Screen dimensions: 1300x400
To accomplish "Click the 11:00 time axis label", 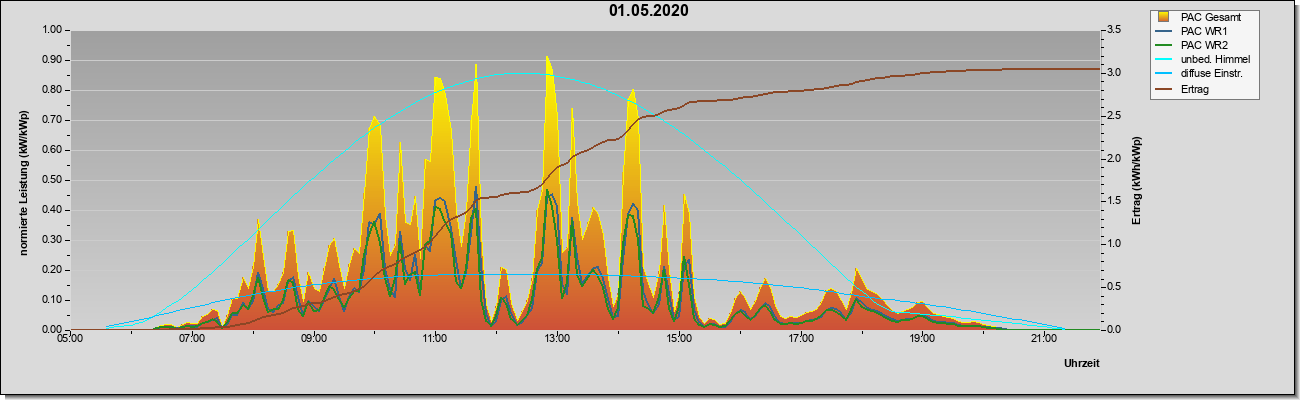I will tap(435, 340).
